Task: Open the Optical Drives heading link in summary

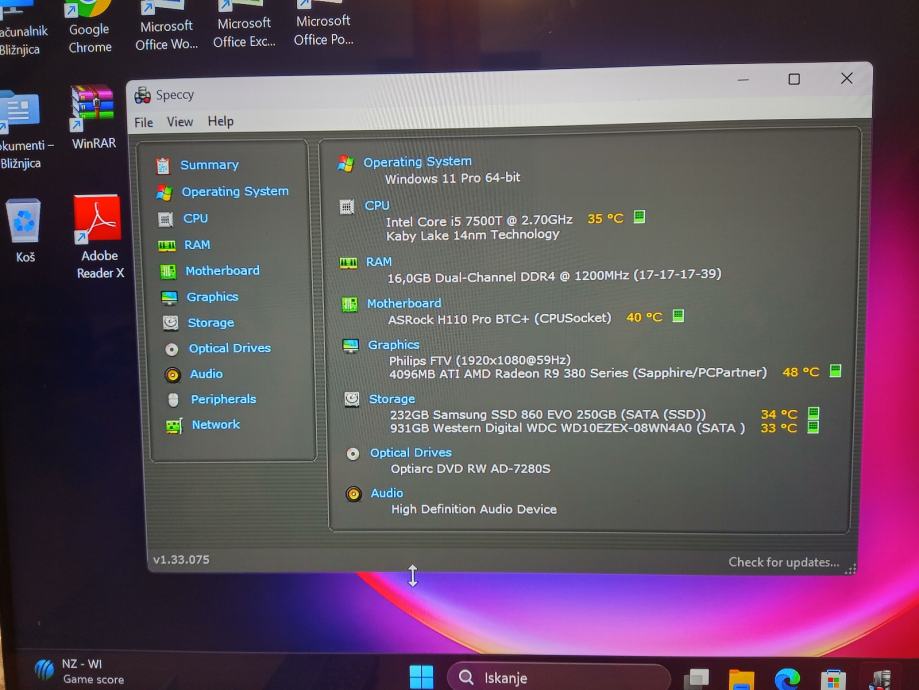Action: coord(410,453)
